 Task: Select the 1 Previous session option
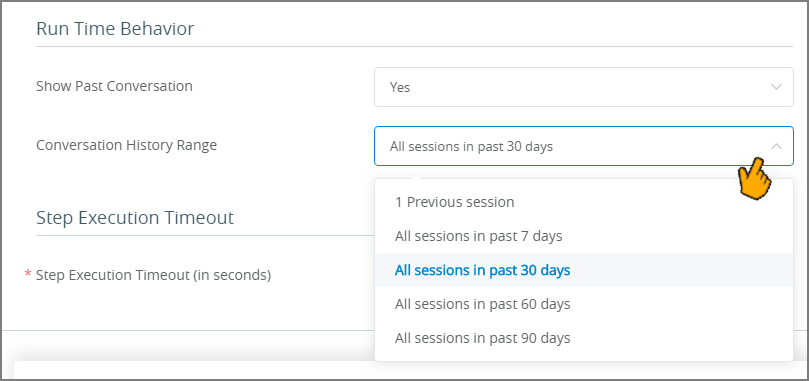tap(584, 202)
